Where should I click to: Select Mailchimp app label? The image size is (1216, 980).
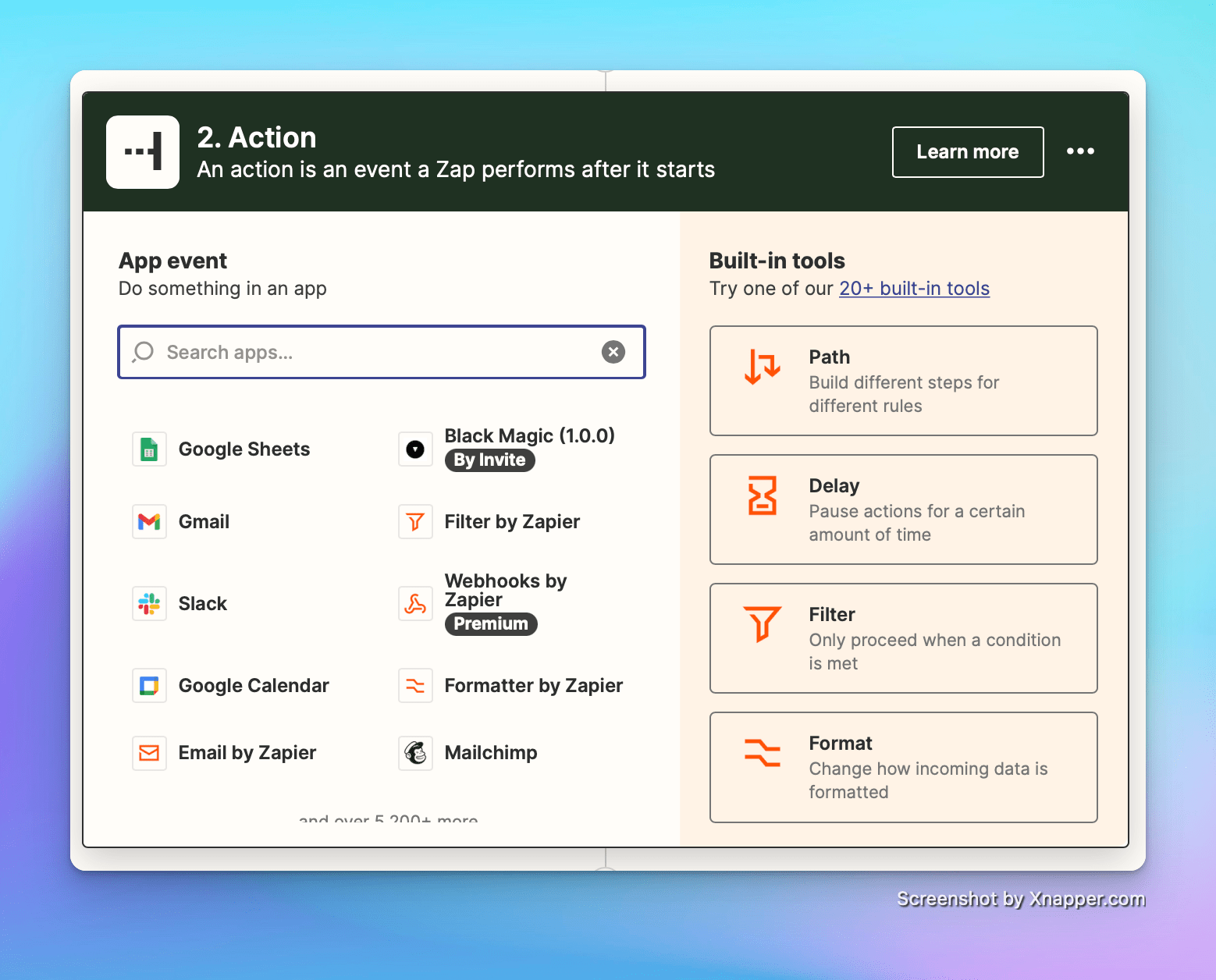pos(491,753)
